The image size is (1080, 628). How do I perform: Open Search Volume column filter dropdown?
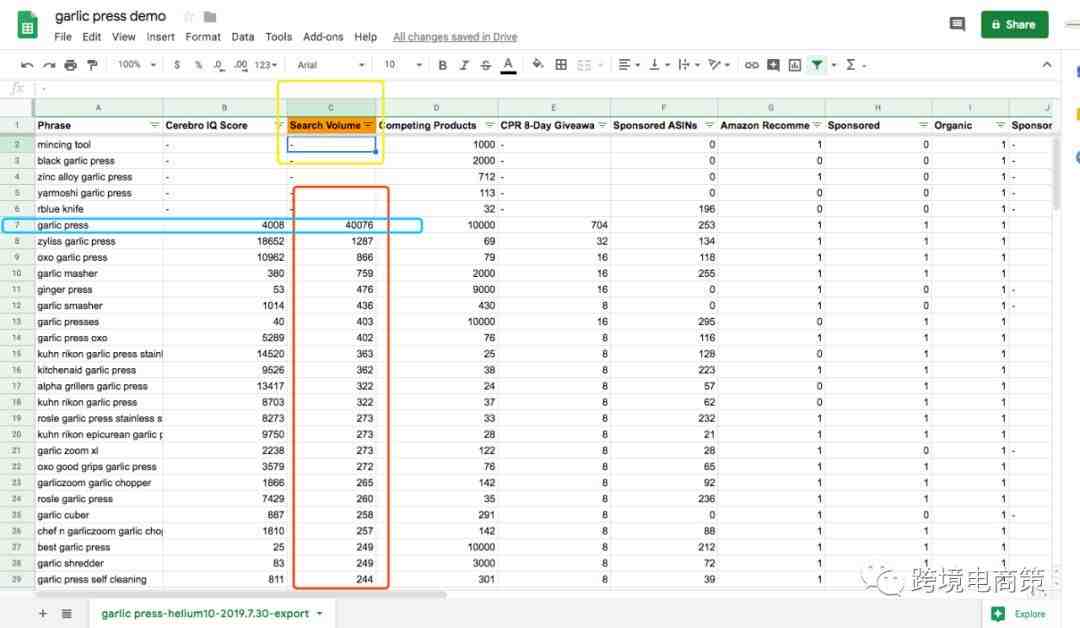point(369,125)
